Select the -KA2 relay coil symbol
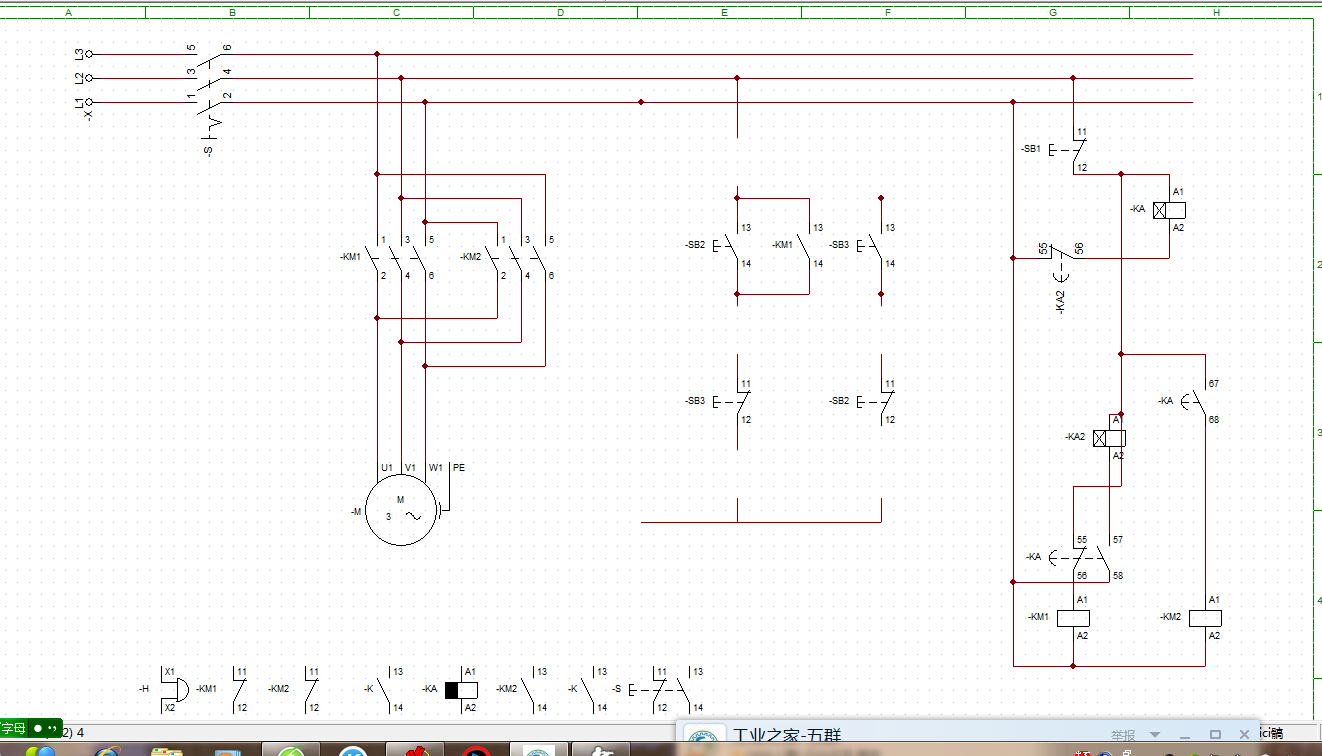The image size is (1322, 756). (x=1110, y=438)
